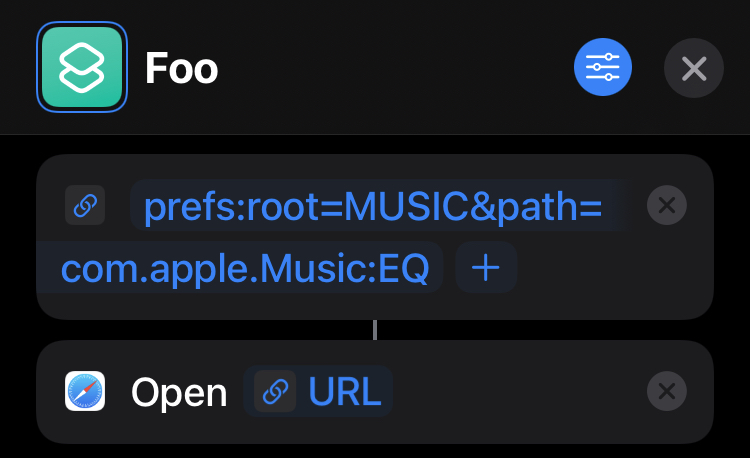
Task: Click the Safari compass icon
Action: (85, 391)
